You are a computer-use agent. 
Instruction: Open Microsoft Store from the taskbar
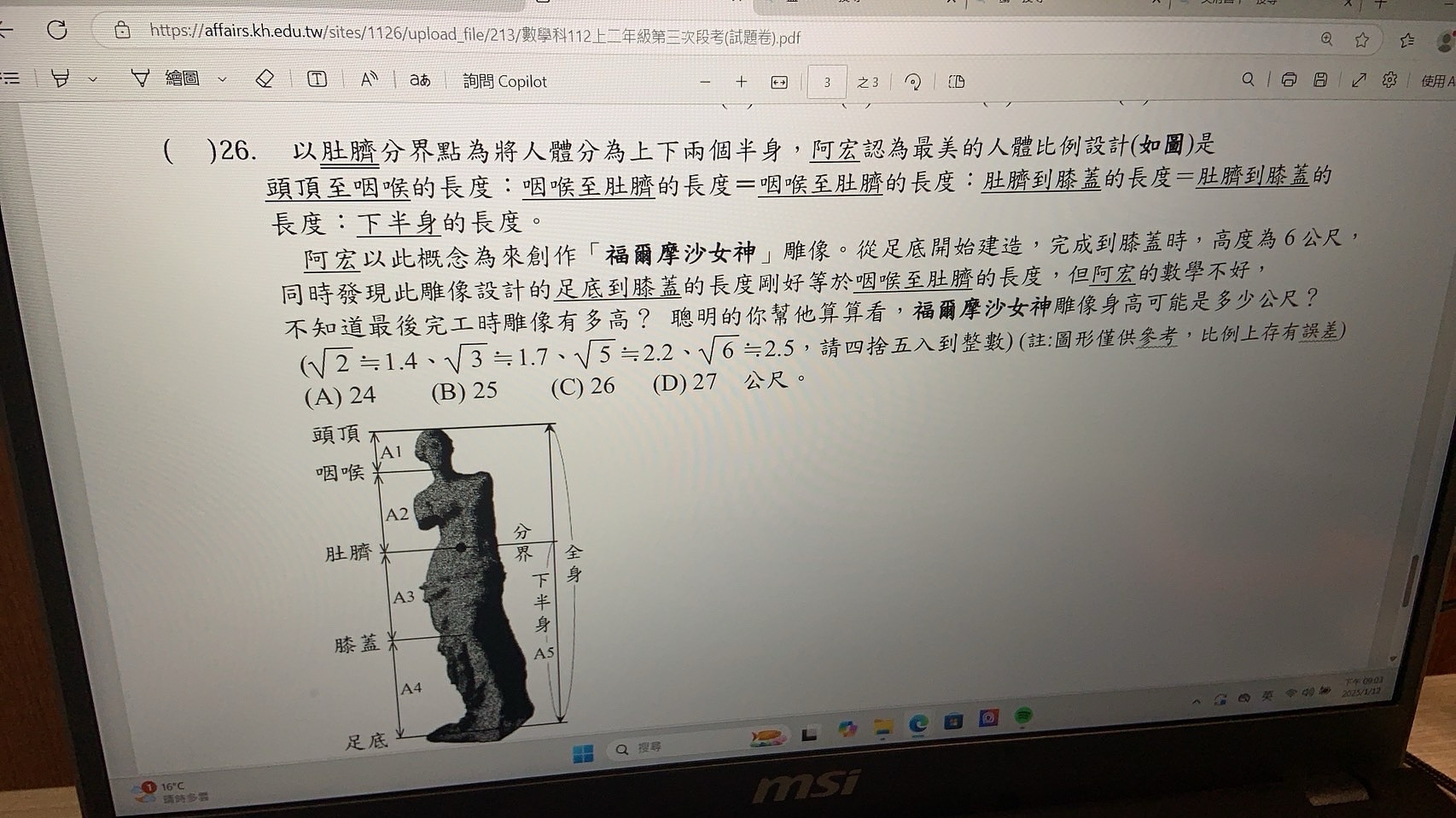click(953, 722)
